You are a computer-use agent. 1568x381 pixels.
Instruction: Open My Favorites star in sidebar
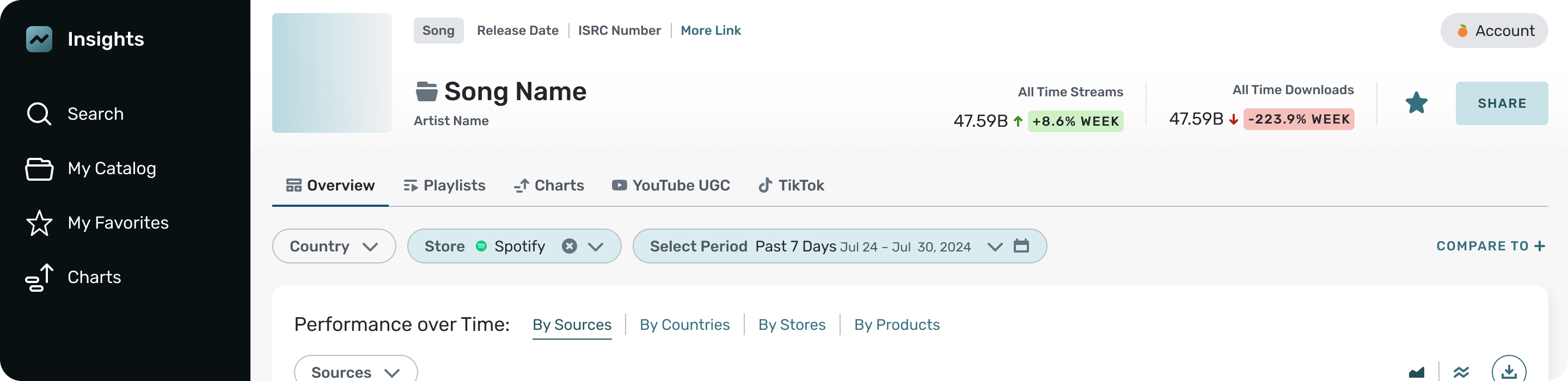coord(39,223)
